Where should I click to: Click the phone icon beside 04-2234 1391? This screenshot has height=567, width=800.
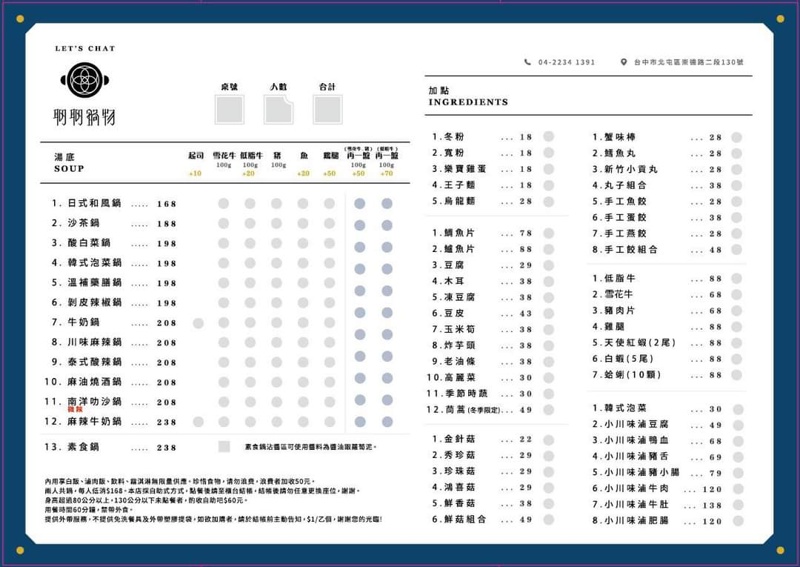[x=528, y=62]
